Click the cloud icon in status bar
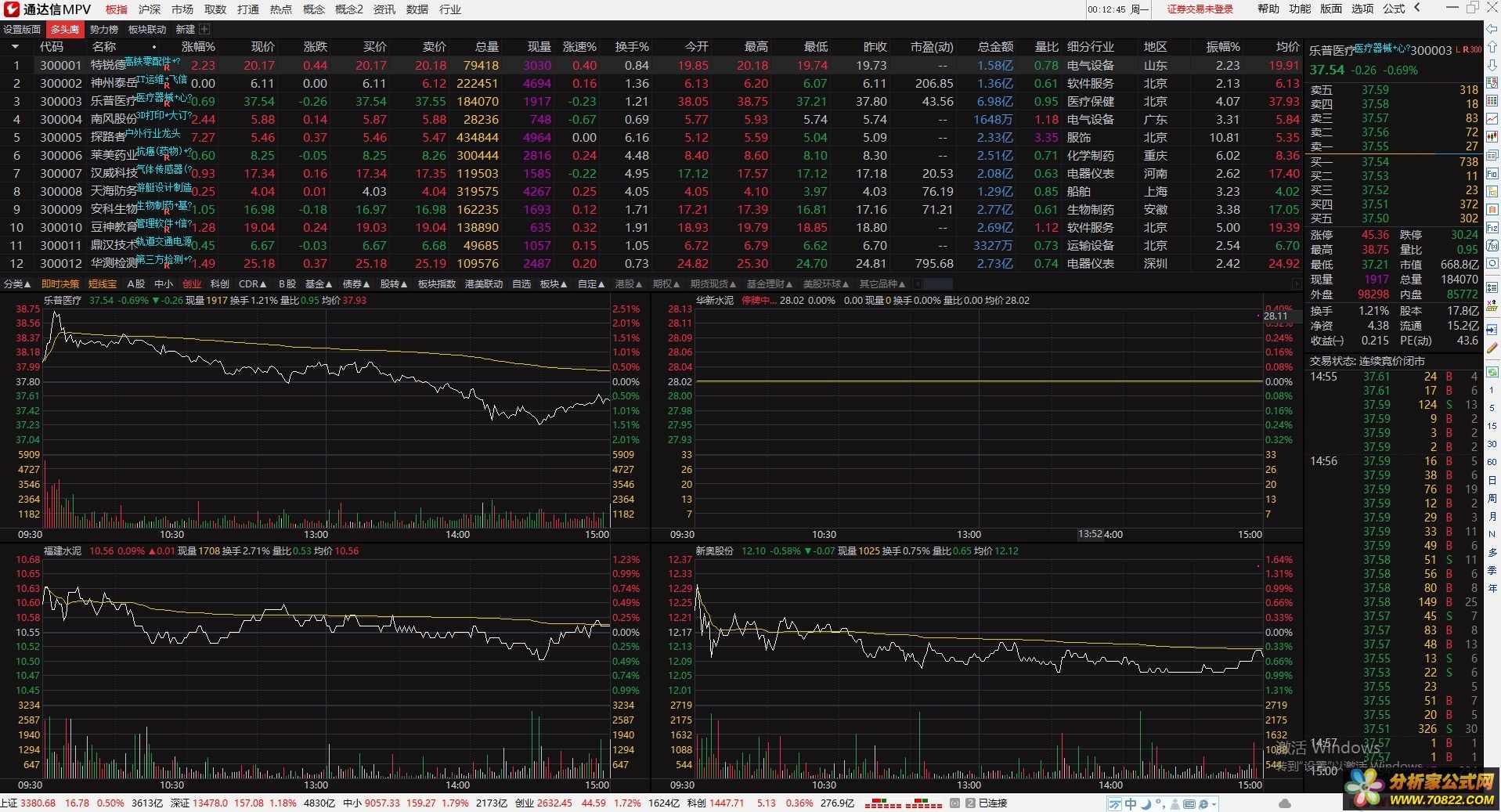 pos(1285,803)
